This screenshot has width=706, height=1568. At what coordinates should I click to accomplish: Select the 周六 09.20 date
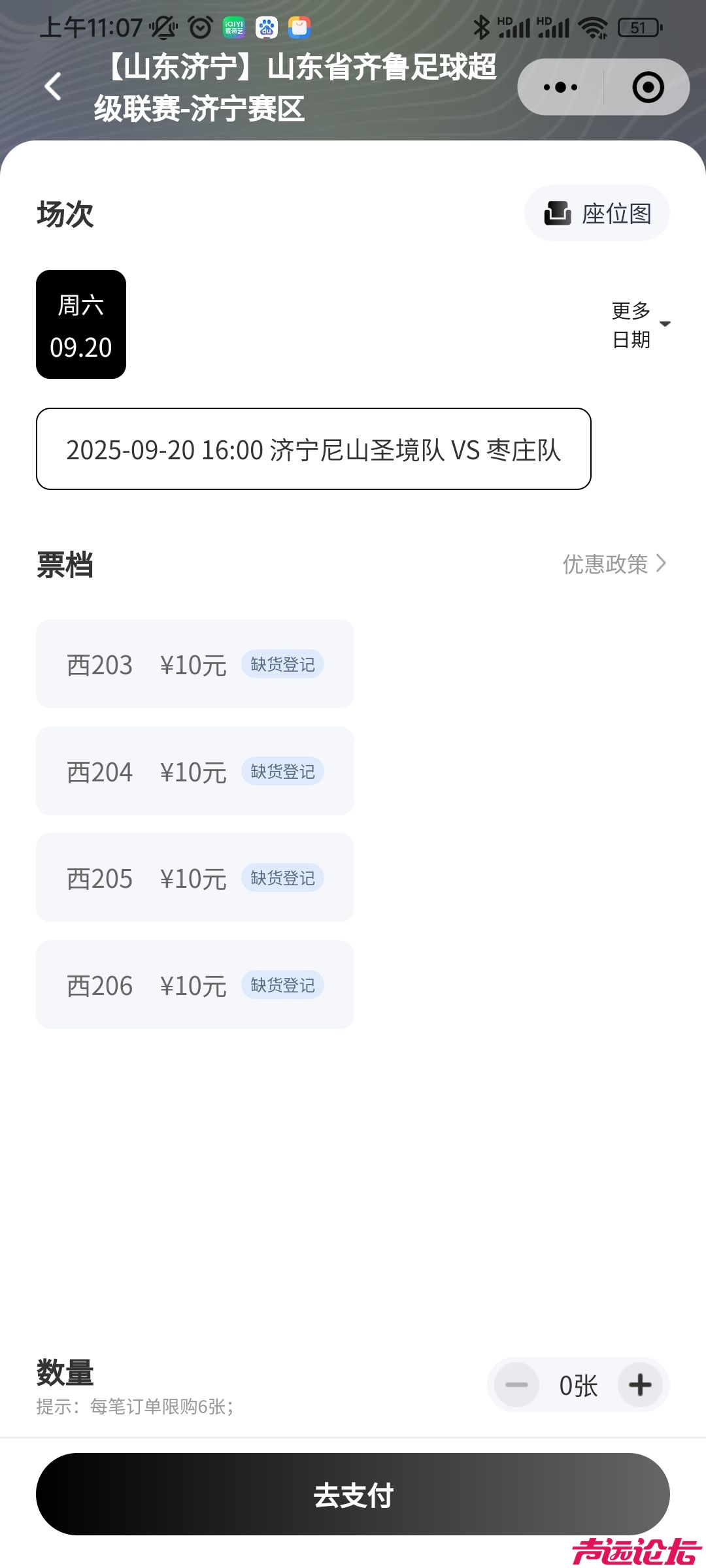tap(81, 325)
